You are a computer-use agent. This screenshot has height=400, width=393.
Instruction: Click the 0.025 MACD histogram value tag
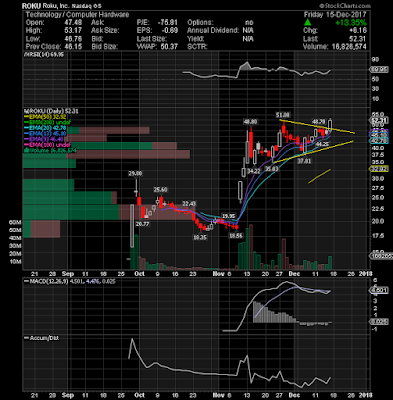[x=380, y=322]
